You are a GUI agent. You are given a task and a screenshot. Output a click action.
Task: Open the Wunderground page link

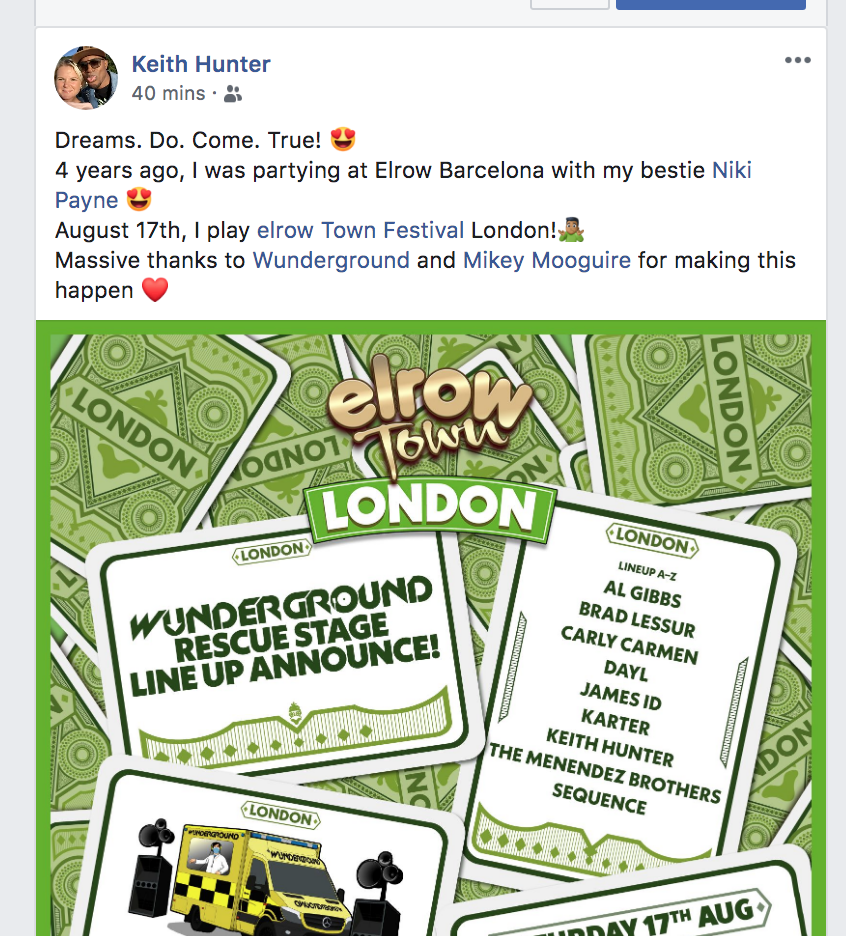[x=331, y=260]
